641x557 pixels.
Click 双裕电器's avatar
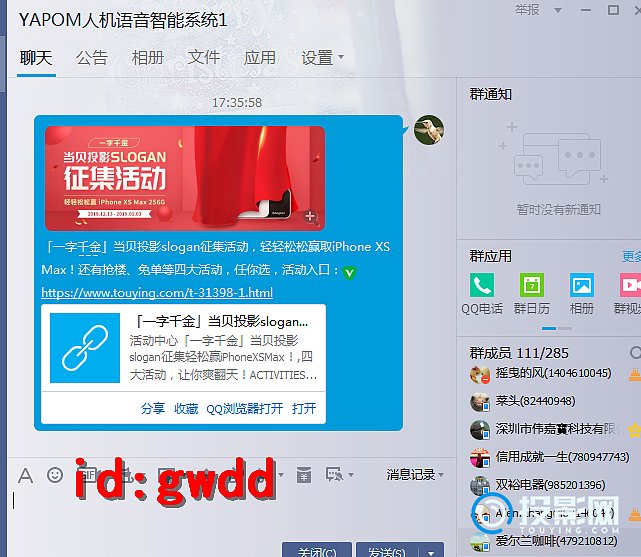point(480,485)
